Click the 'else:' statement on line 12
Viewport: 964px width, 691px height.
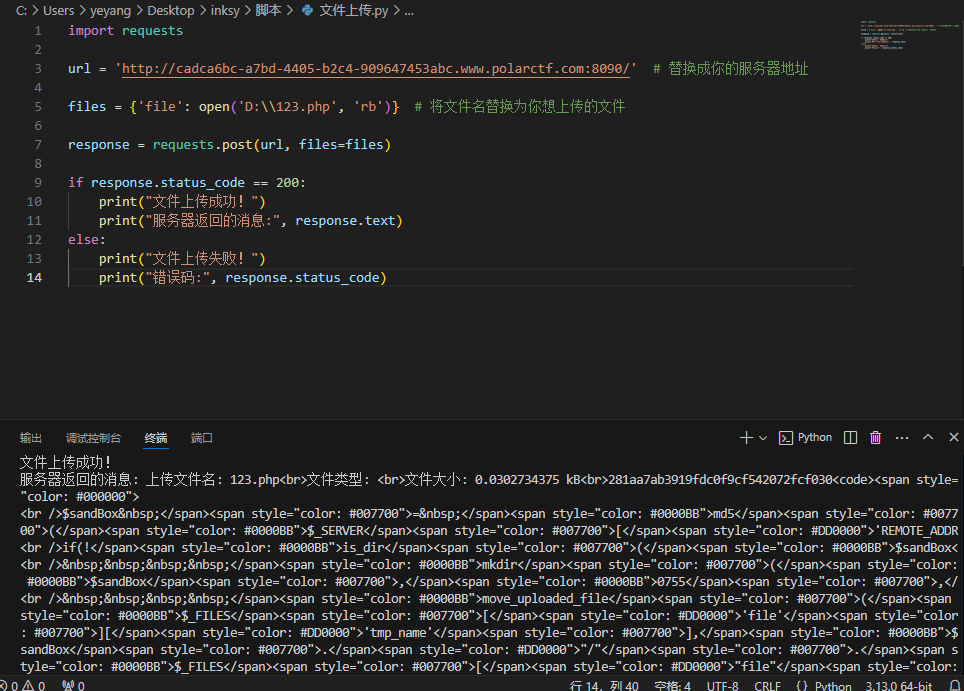pos(87,239)
